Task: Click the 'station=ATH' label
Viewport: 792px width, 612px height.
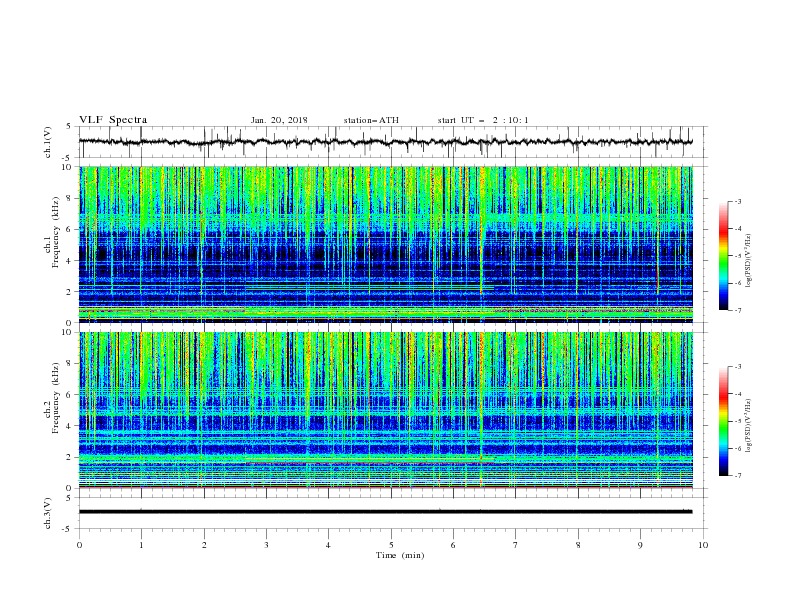Action: 371,120
